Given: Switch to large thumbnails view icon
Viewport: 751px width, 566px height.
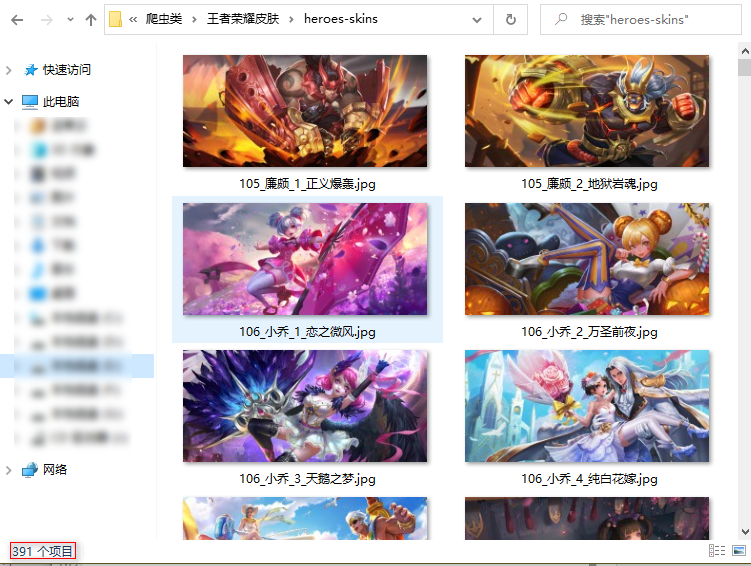Looking at the screenshot, I should [x=739, y=551].
